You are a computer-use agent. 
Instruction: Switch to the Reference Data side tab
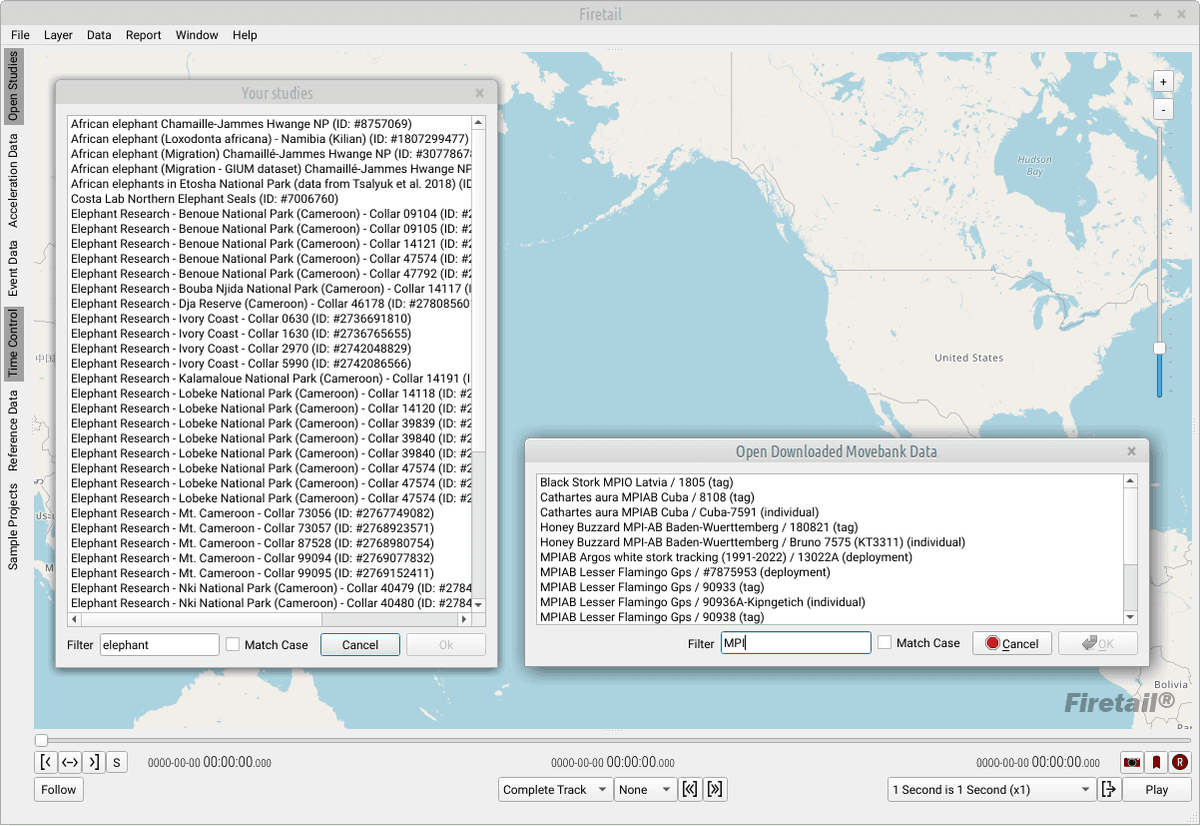13,431
